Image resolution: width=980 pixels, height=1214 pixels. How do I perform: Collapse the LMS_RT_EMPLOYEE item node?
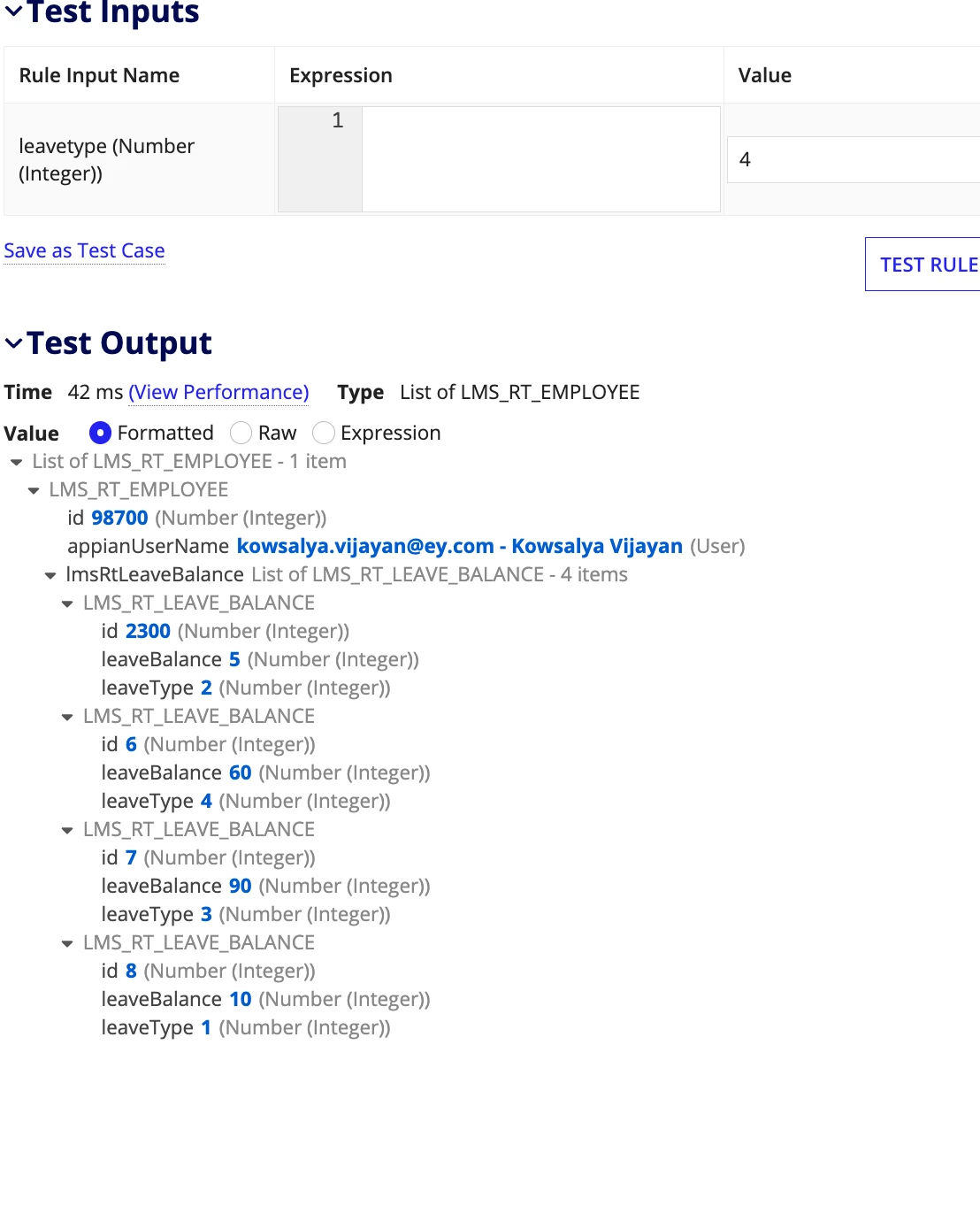34,490
